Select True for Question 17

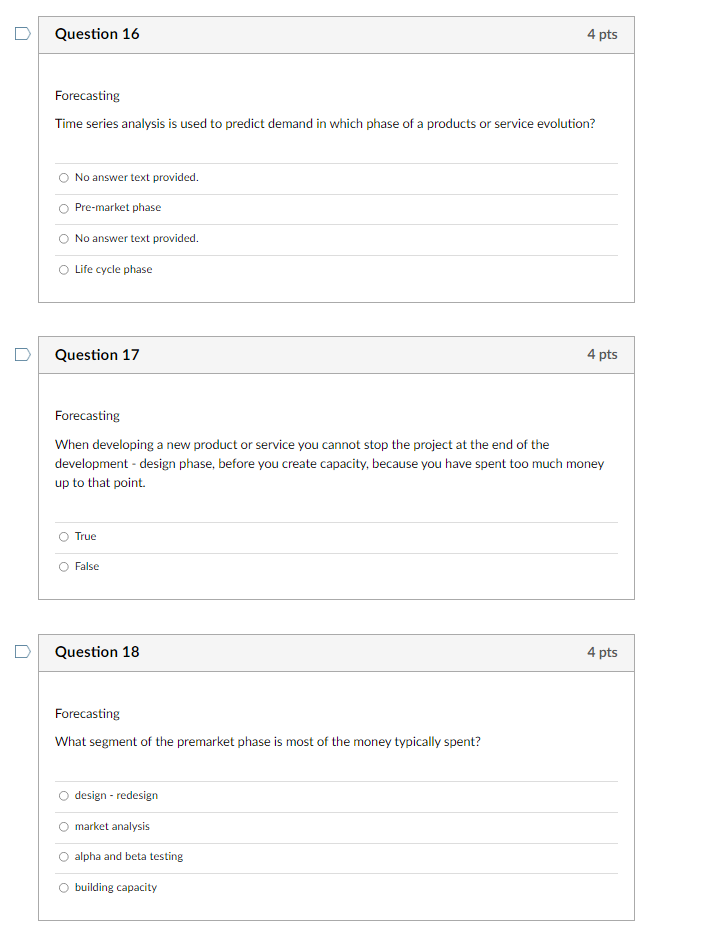point(62,536)
